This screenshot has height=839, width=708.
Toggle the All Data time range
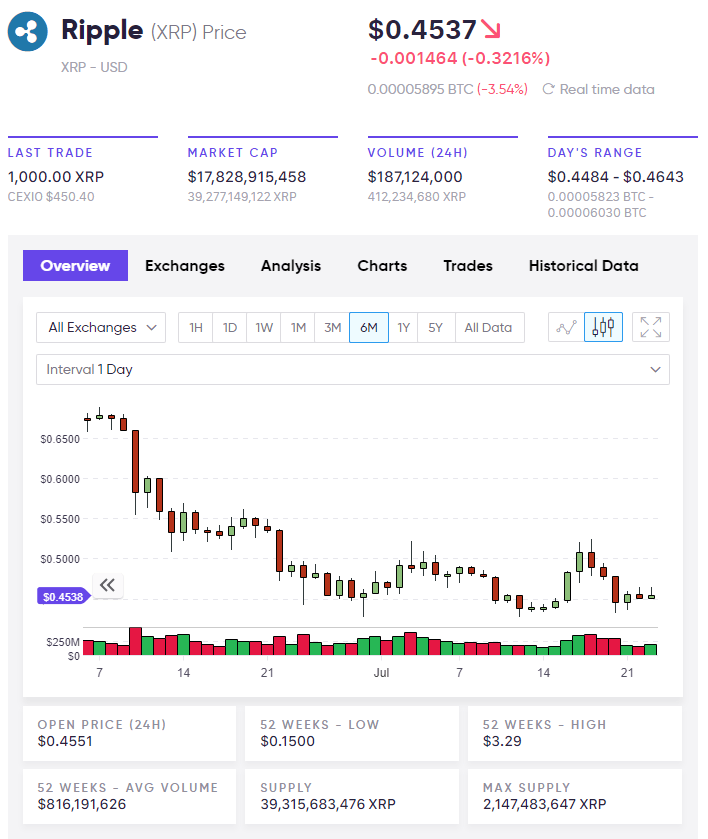[488, 327]
